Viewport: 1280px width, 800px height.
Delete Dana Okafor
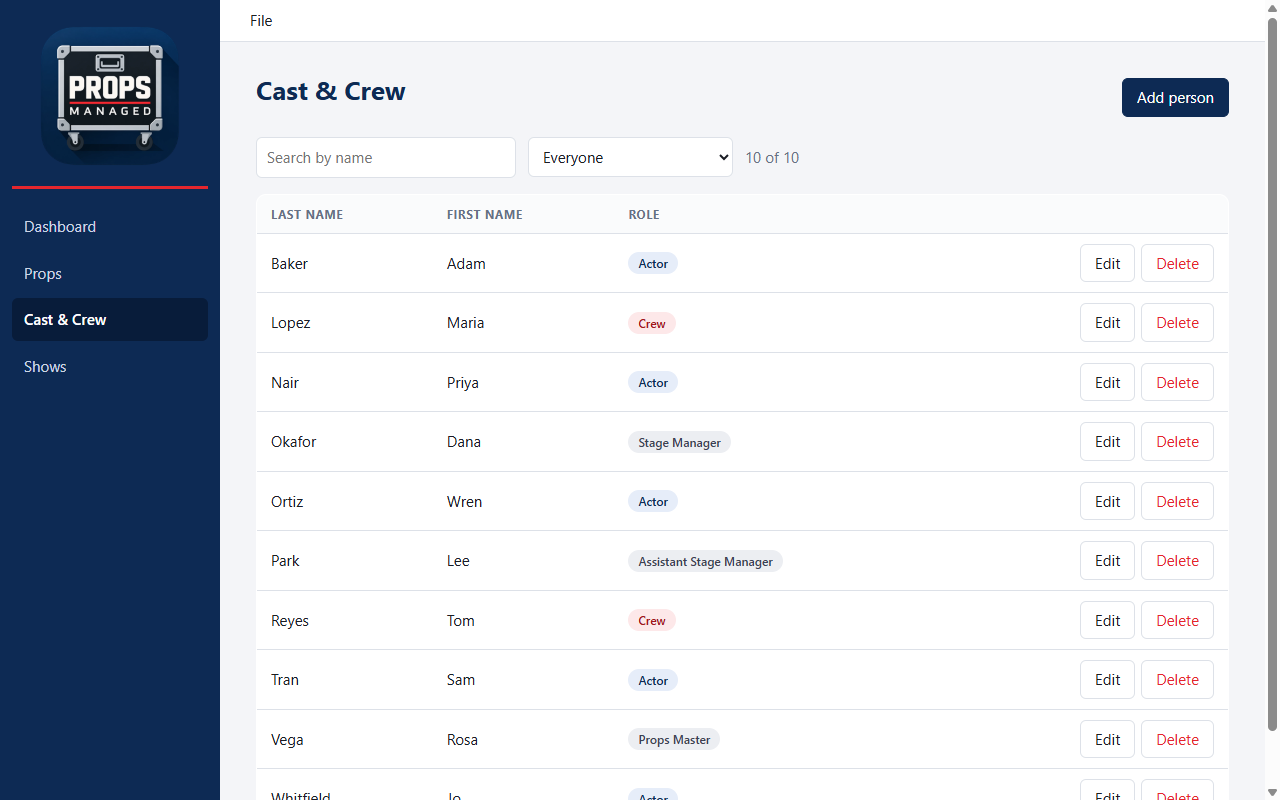click(1177, 442)
